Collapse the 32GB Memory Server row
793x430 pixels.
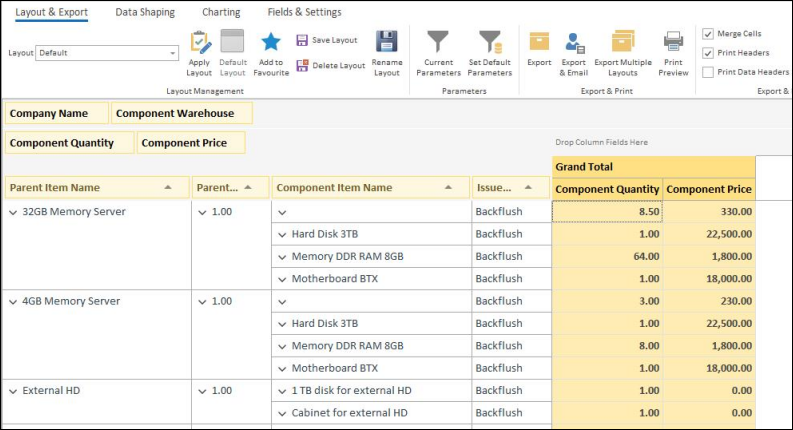13,212
